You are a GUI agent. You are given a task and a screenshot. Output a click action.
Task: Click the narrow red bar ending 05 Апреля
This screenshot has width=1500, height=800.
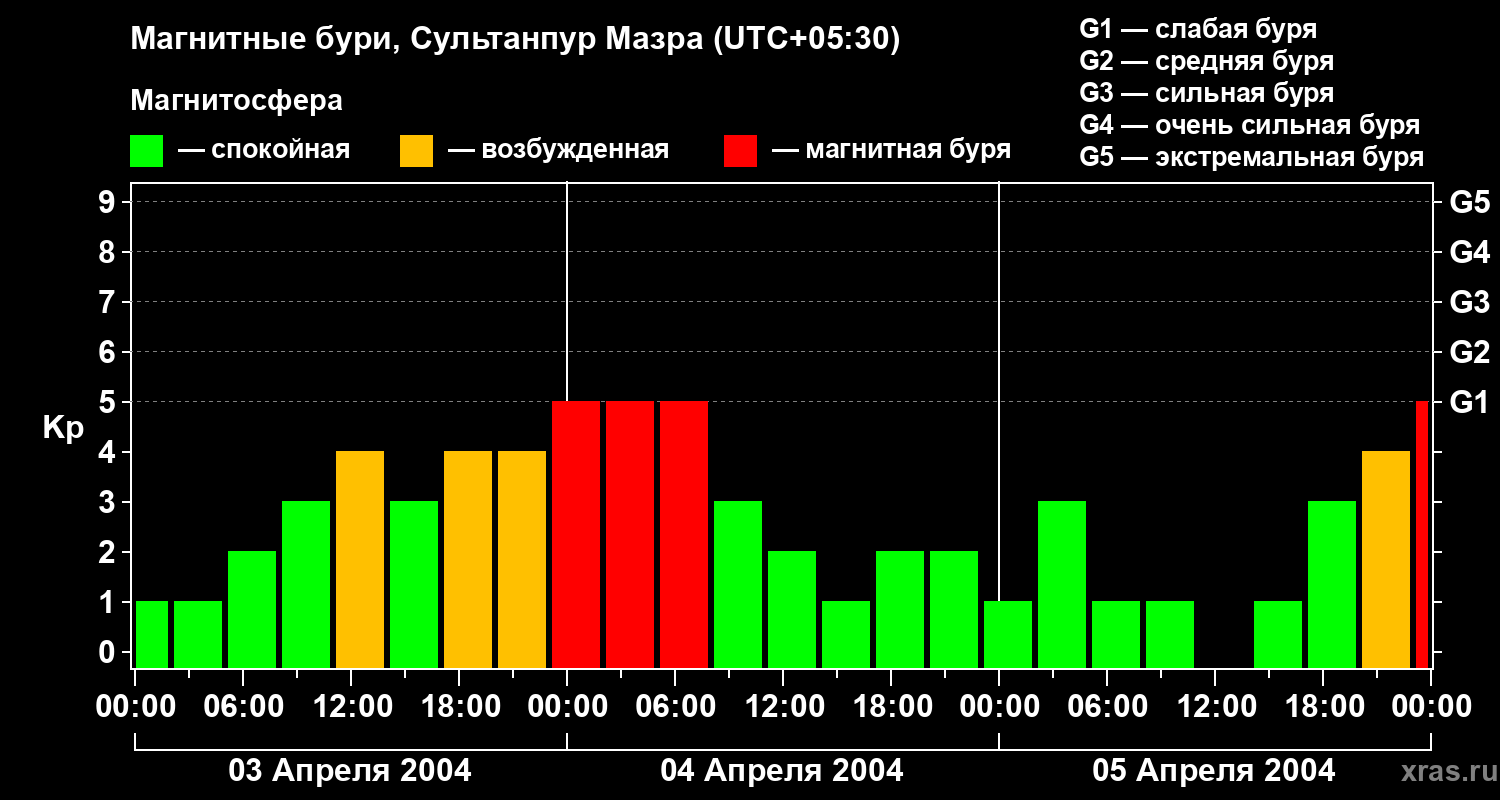click(1422, 534)
